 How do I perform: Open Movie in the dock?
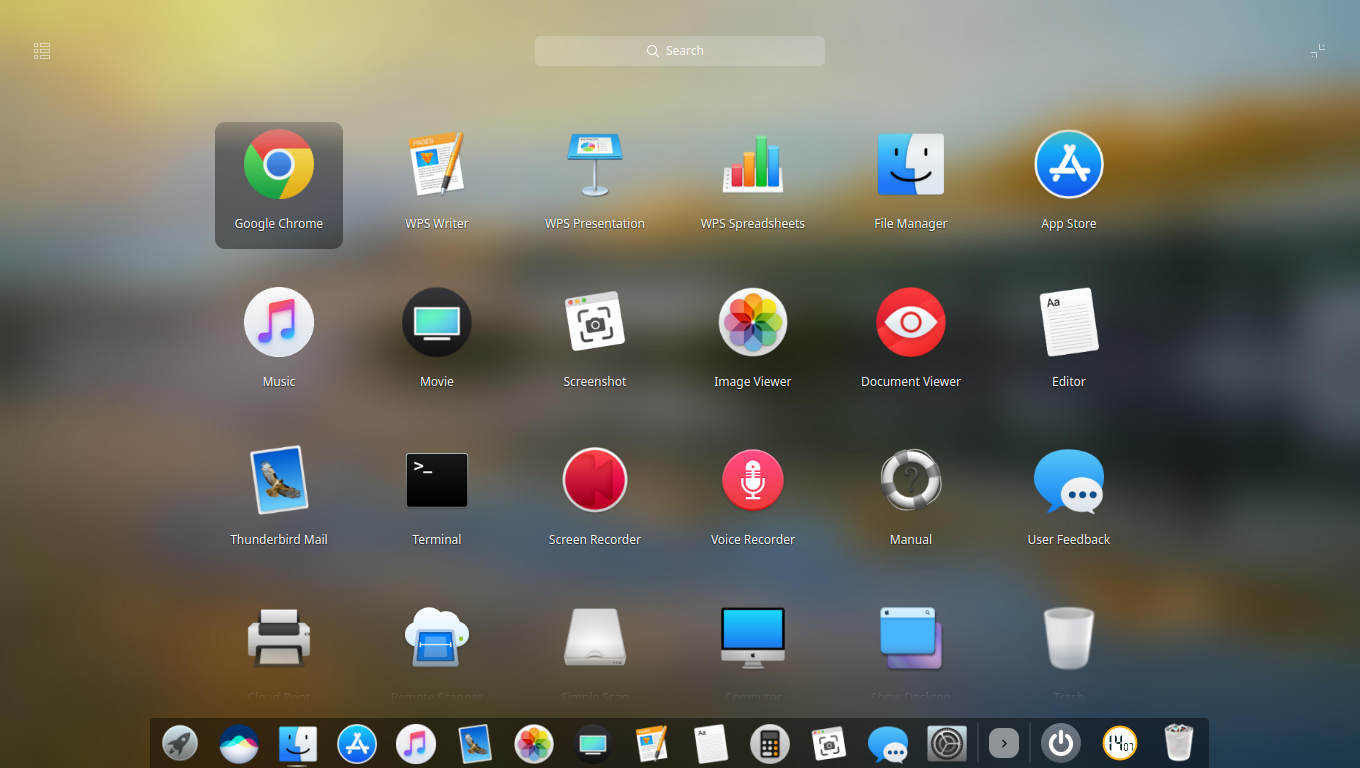[593, 744]
